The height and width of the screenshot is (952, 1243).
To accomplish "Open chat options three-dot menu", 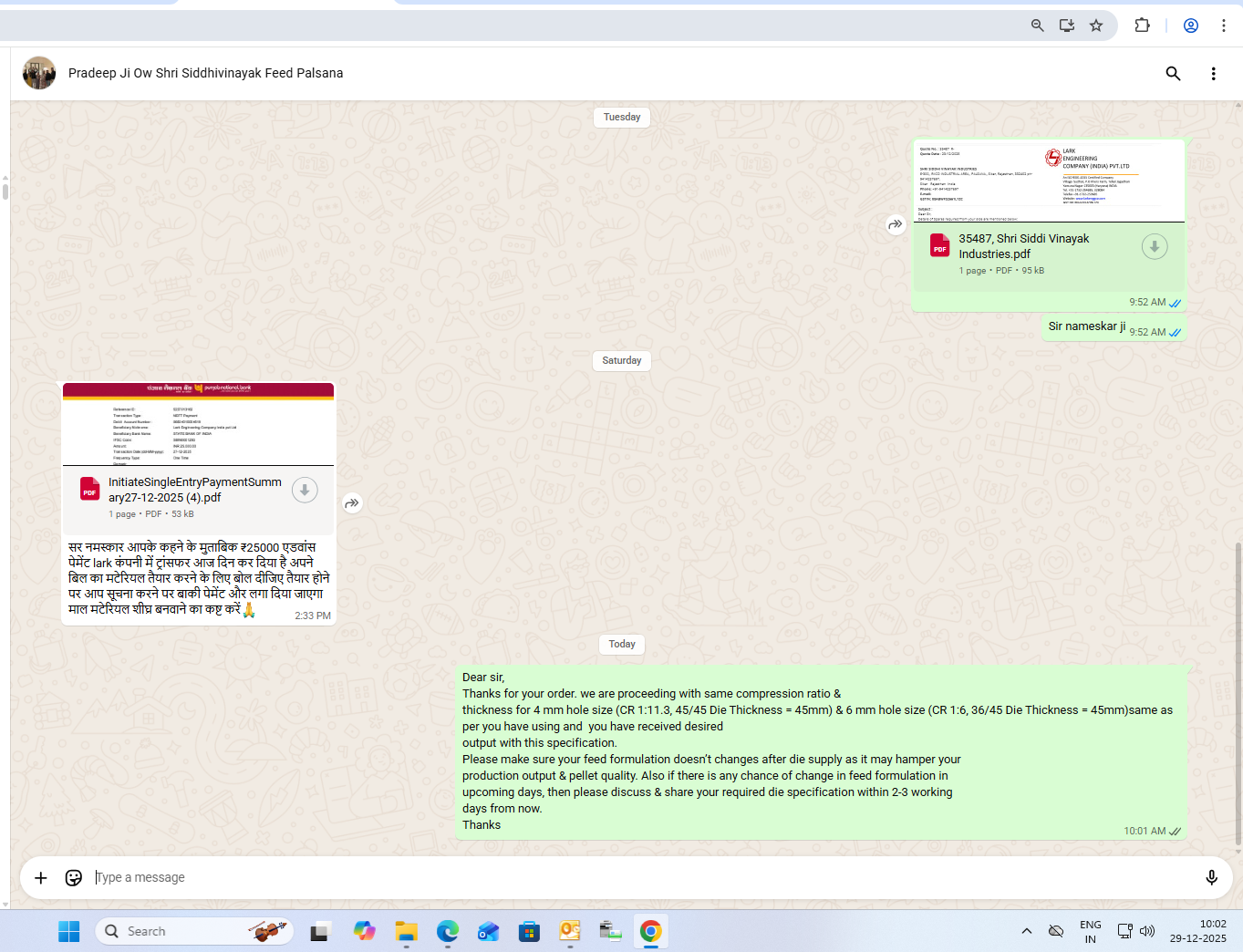I will click(1213, 74).
